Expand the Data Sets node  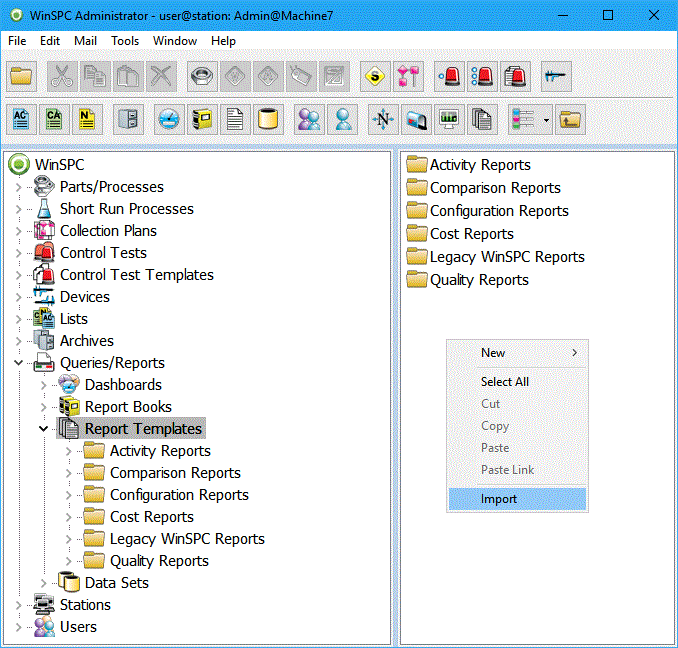coord(44,583)
